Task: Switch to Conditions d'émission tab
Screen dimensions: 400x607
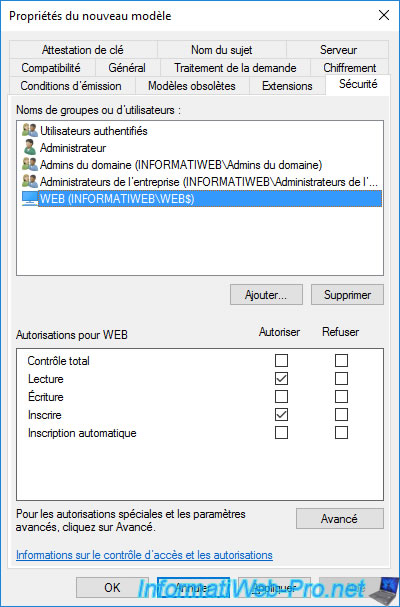Action: [71, 86]
